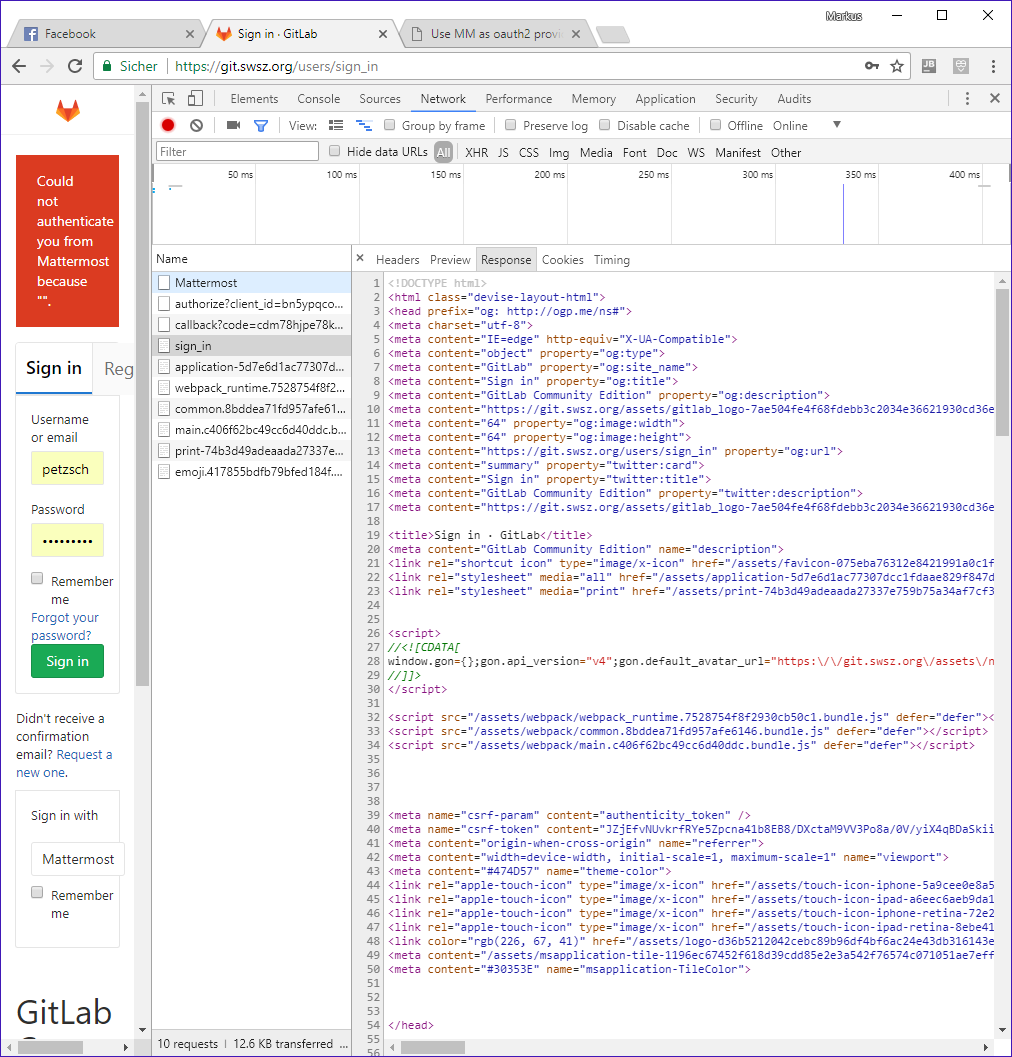Close the Facebook tab

click(x=189, y=34)
